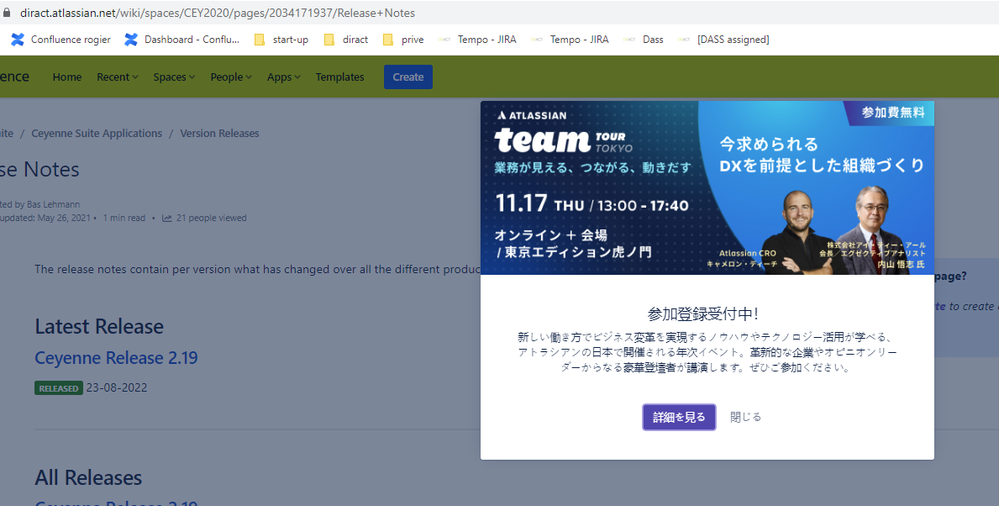Click the Bas Lehmann author name
The height and width of the screenshot is (506, 999).
pyautogui.click(x=54, y=205)
